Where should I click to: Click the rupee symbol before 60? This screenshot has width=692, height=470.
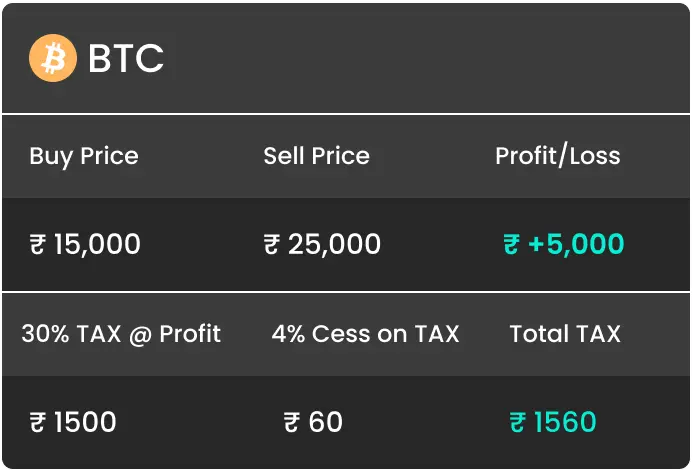(292, 422)
